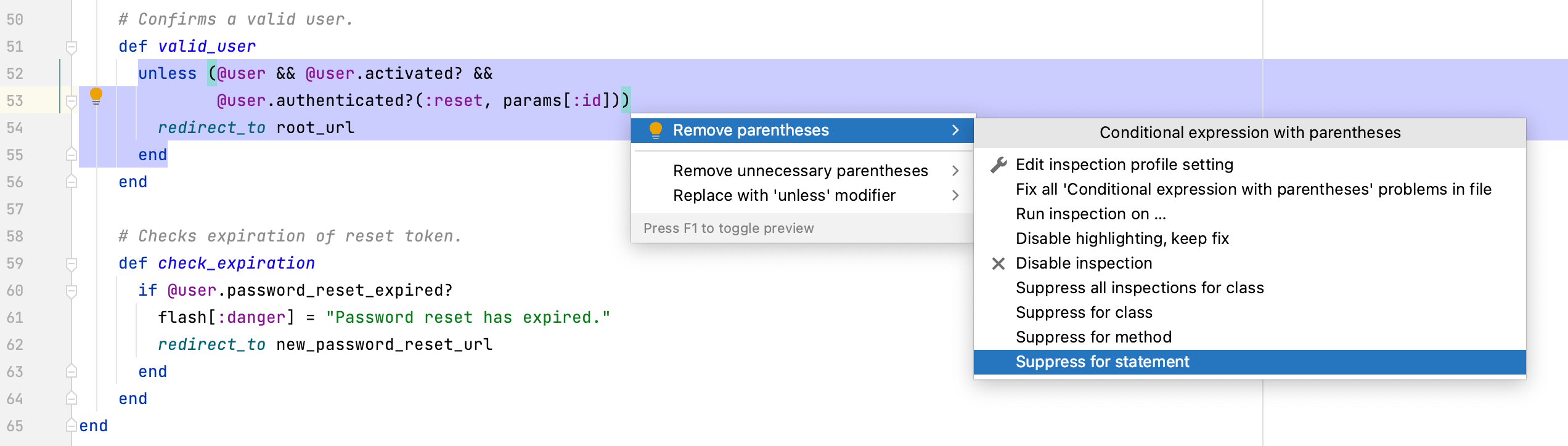Viewport: 1568px width, 446px height.
Task: Fix all Conditional expression problems in file
Action: 1253,190
